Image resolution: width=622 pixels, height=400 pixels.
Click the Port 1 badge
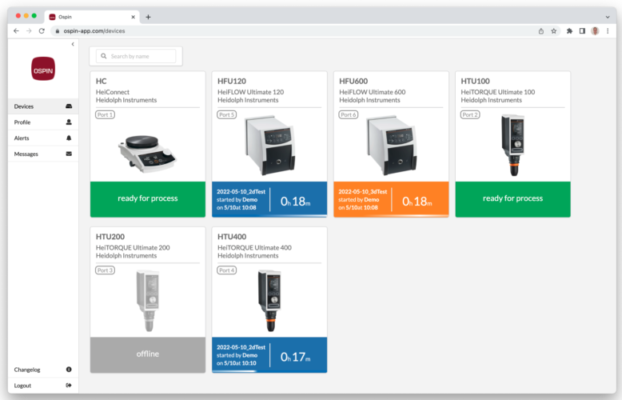click(105, 115)
